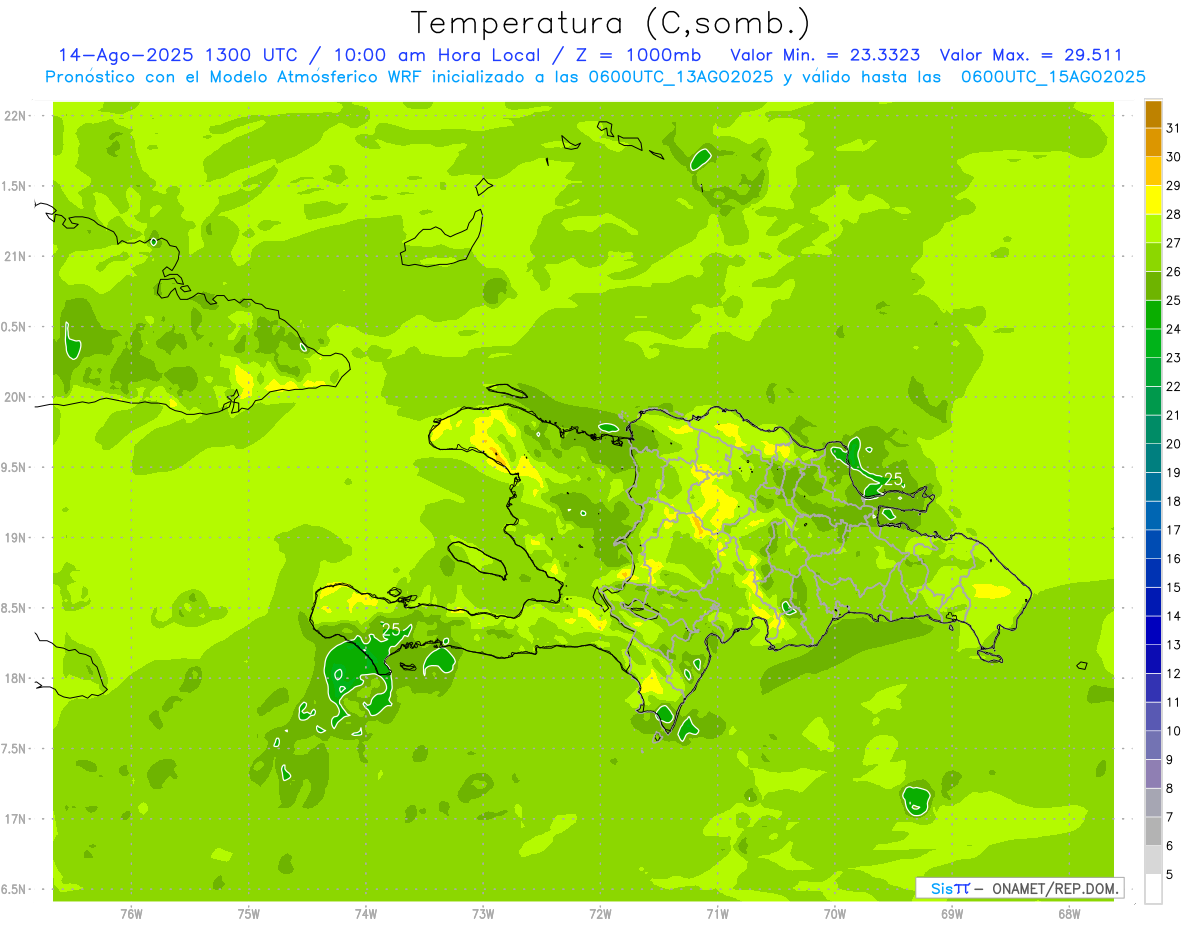Click the legend value 27

[1174, 243]
